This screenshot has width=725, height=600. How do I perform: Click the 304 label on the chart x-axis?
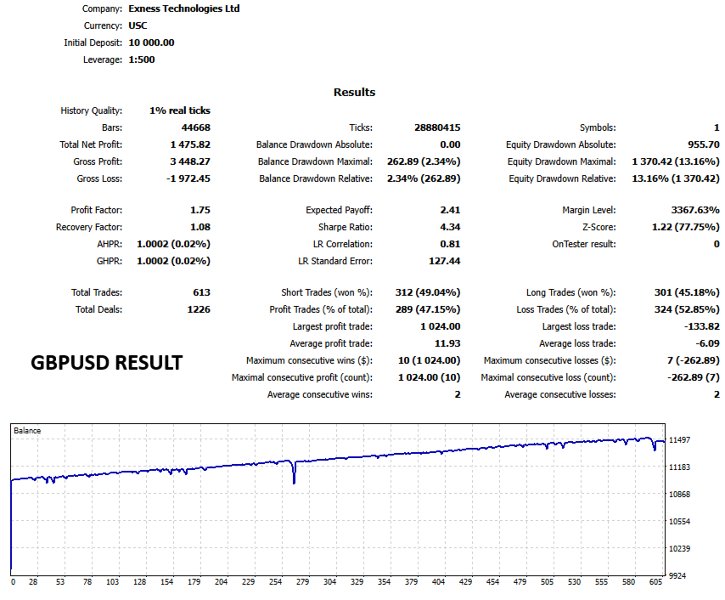(330, 582)
